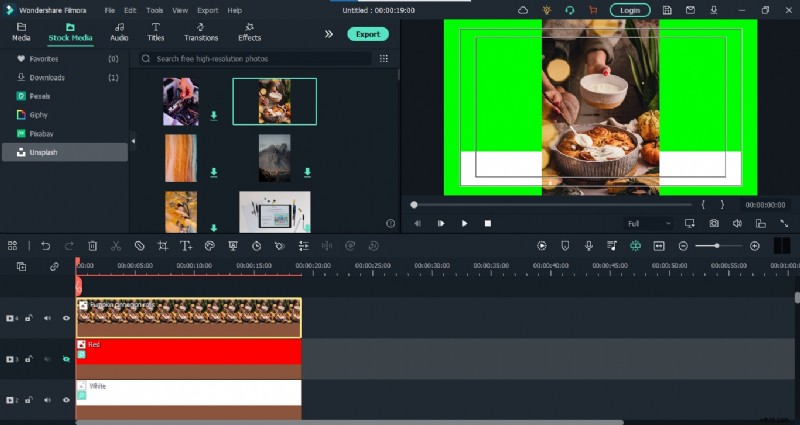
Task: Open the adjust sliders edit tool
Action: point(304,246)
